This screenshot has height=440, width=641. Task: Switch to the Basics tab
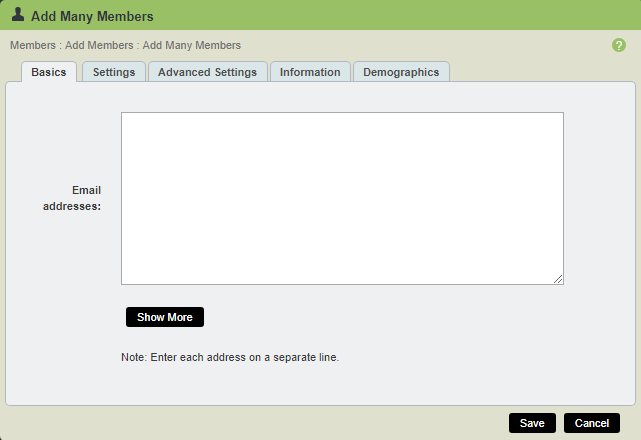[49, 72]
